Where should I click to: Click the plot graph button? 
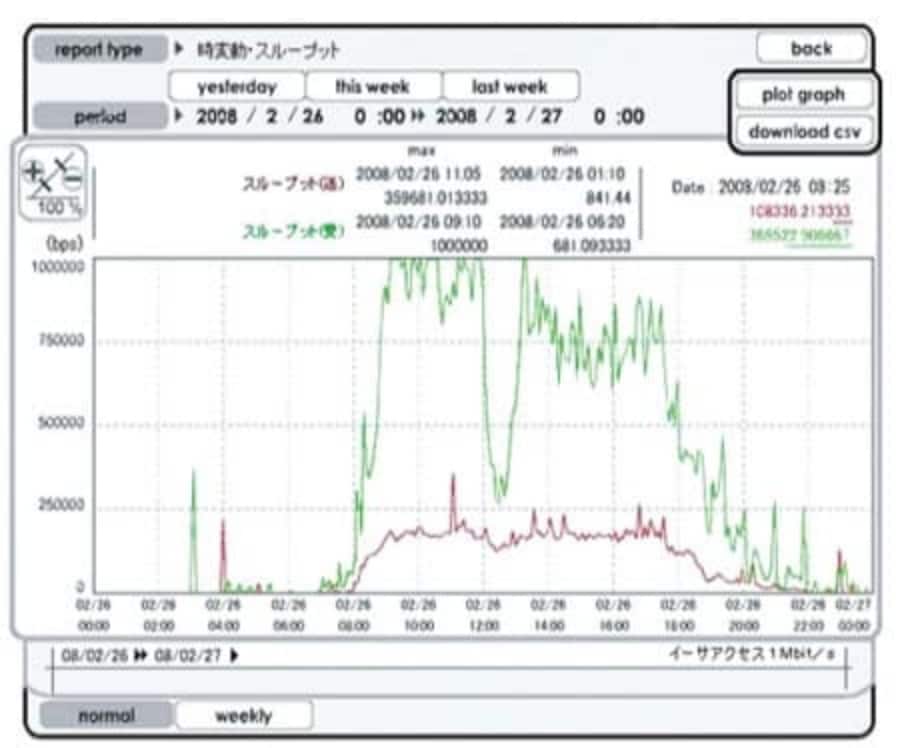[804, 94]
